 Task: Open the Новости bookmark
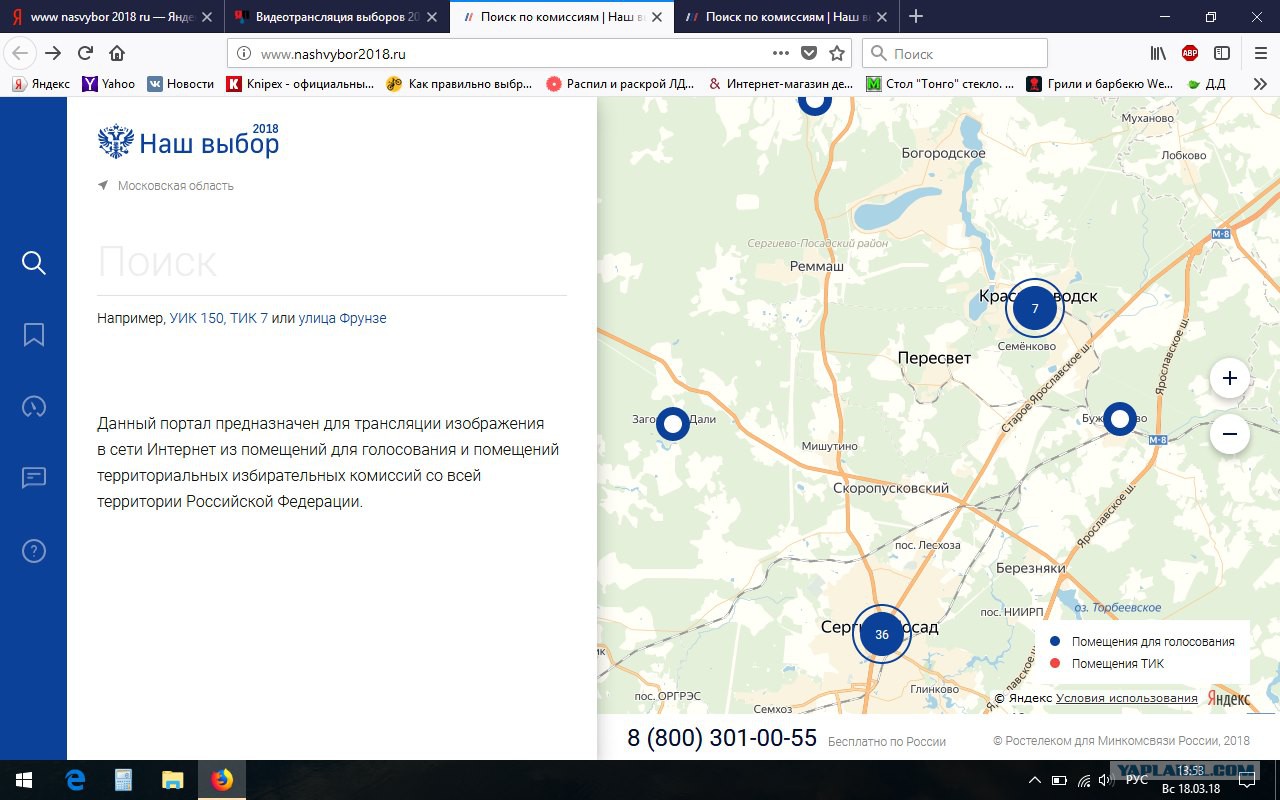tap(181, 84)
